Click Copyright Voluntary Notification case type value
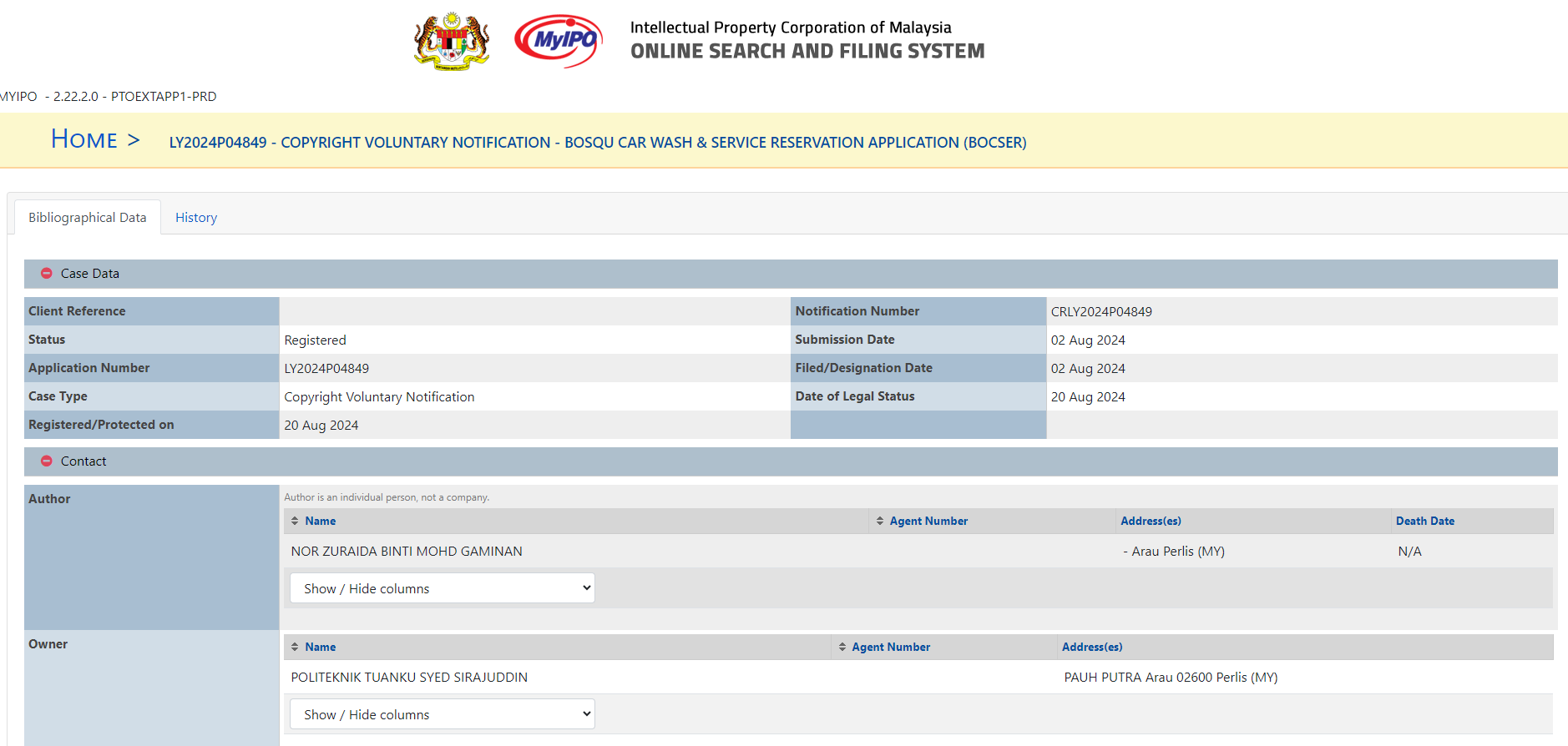This screenshot has height=746, width=1568. [379, 397]
